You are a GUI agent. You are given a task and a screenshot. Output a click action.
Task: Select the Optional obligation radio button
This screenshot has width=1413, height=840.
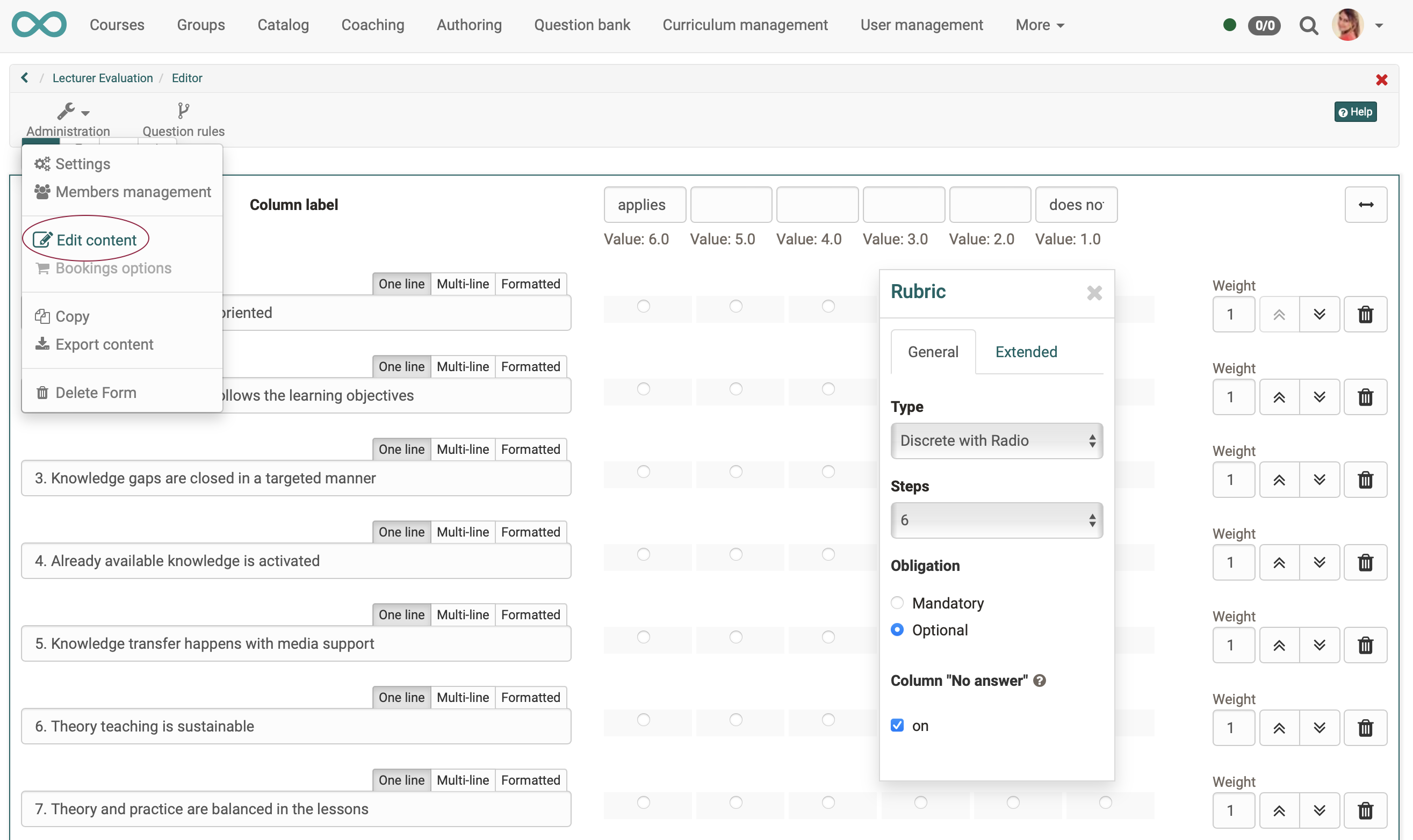[897, 630]
